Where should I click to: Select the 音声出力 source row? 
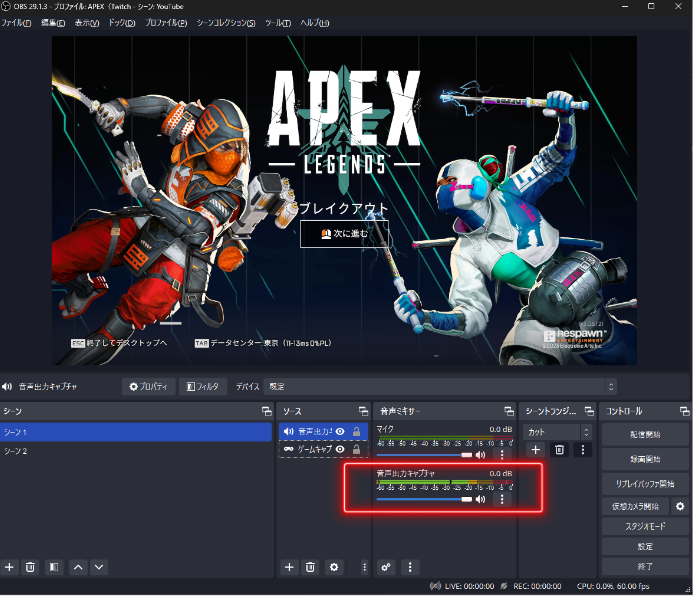click(324, 431)
